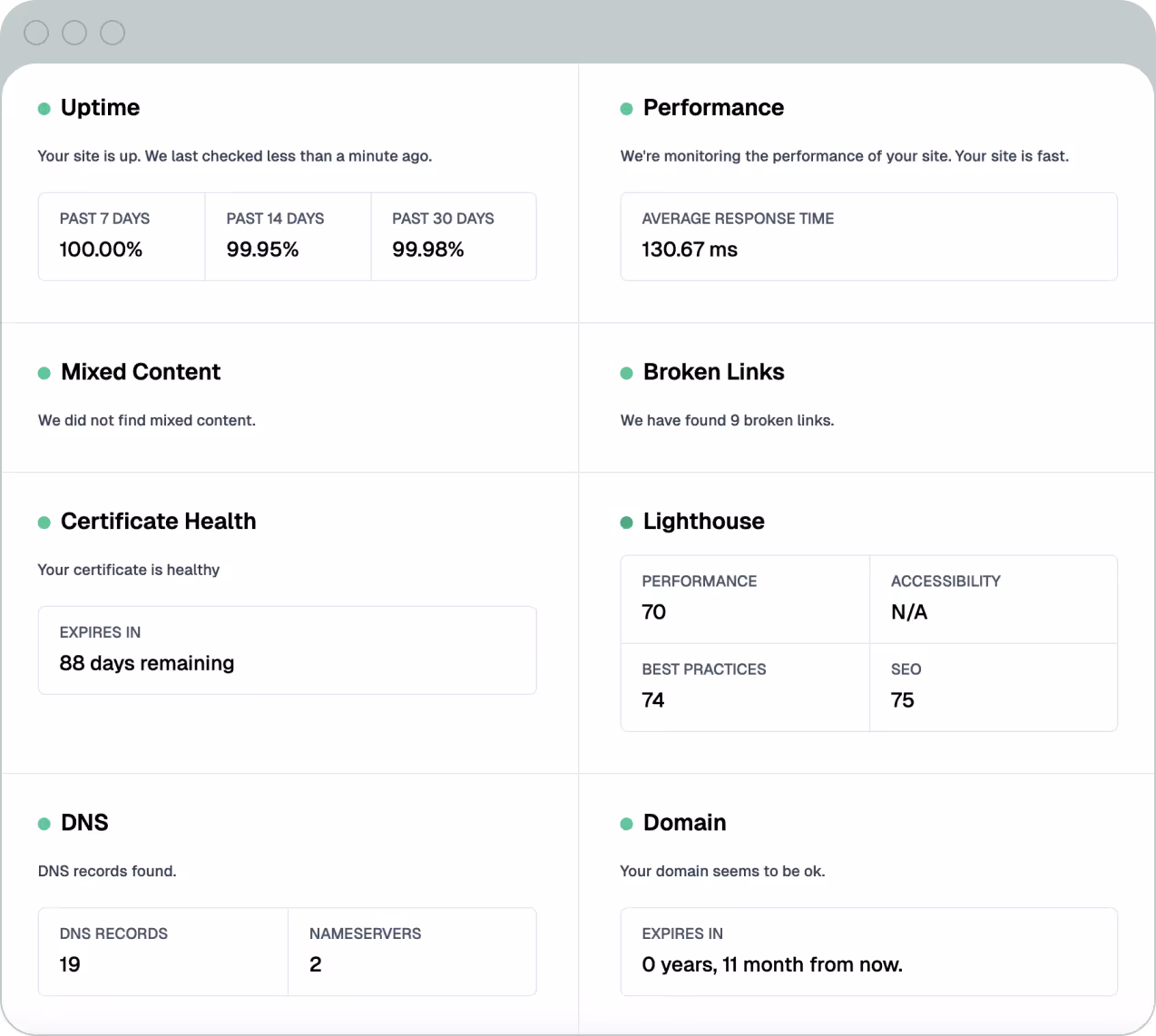
Task: Click the green status dot beside Broken Links
Action: (626, 373)
